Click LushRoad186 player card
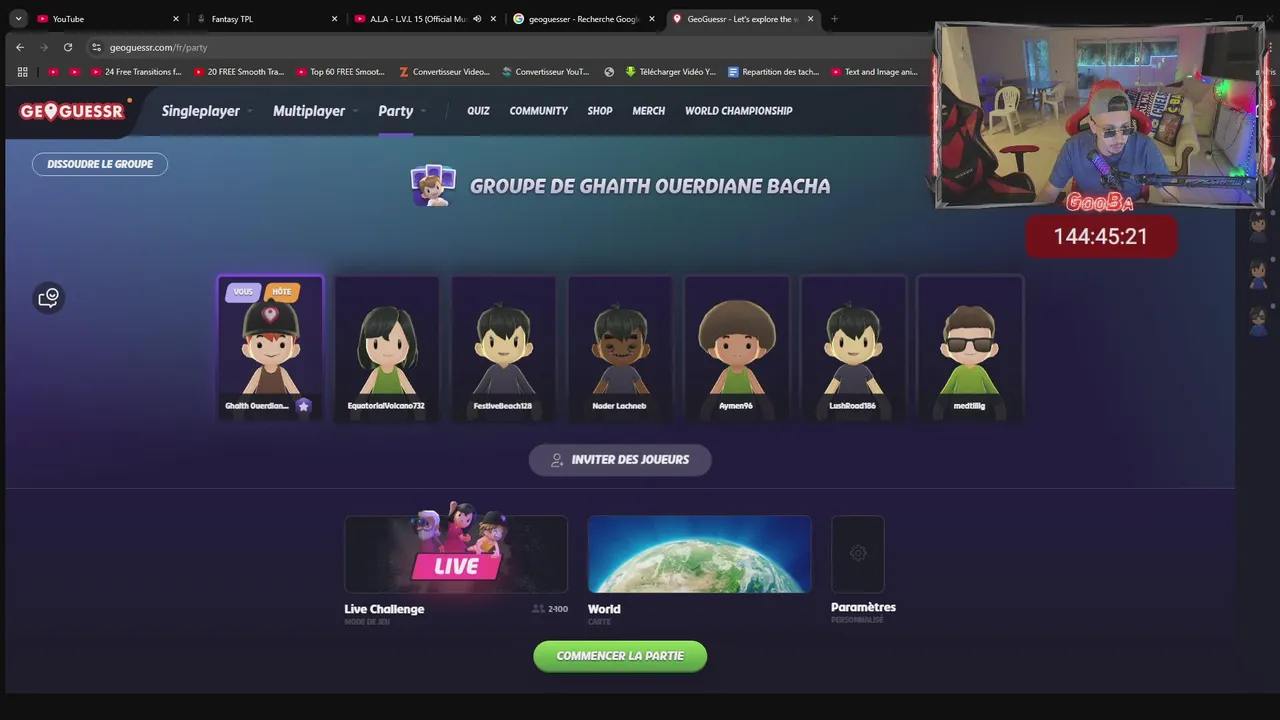Screen dimensions: 1280x720 coord(853,347)
